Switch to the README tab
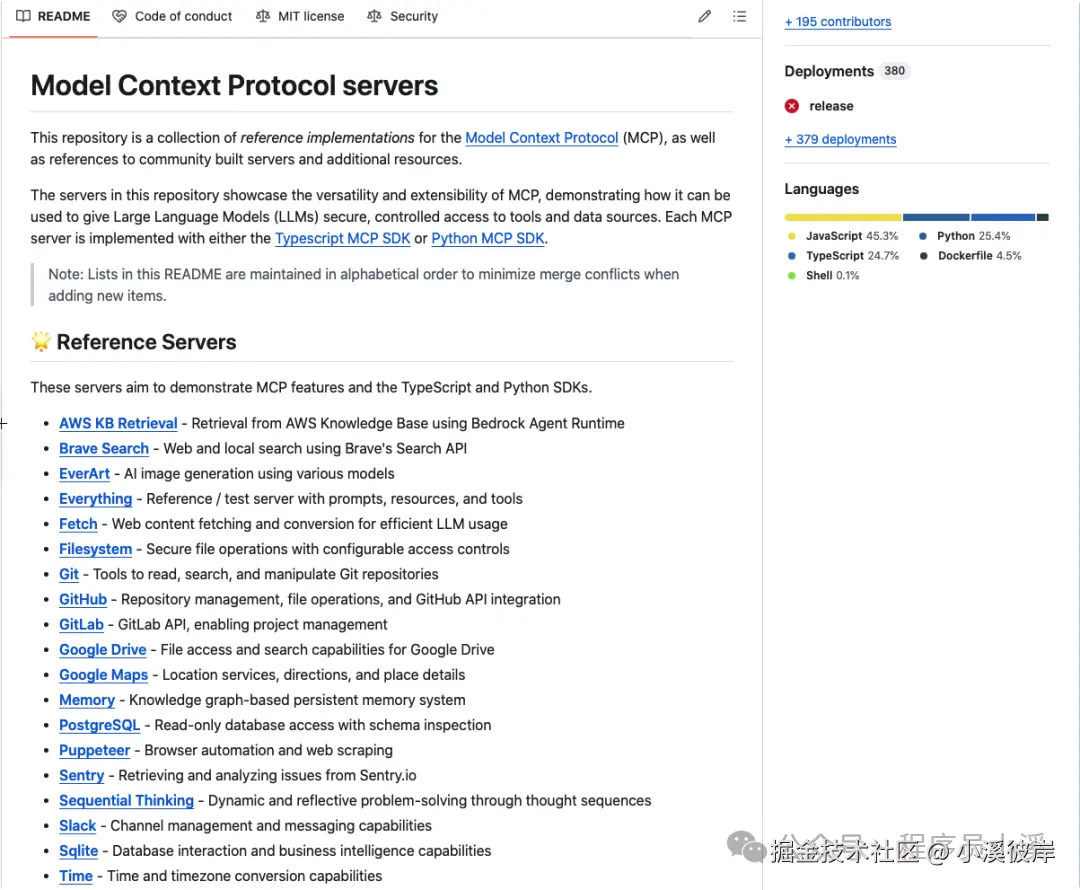This screenshot has width=1080, height=890. (53, 16)
